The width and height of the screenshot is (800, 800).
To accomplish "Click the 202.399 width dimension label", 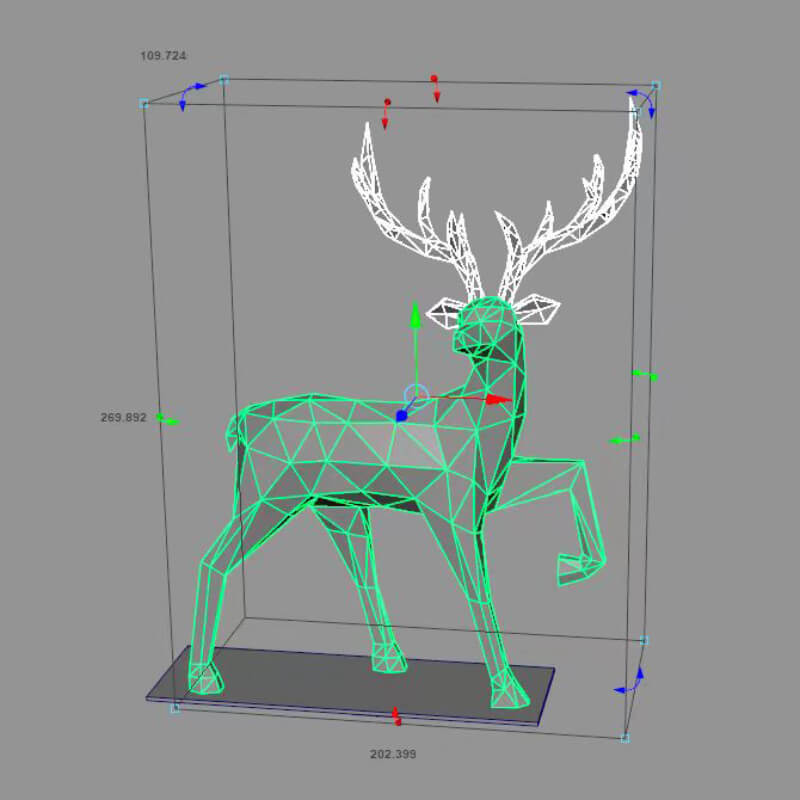I will (393, 753).
